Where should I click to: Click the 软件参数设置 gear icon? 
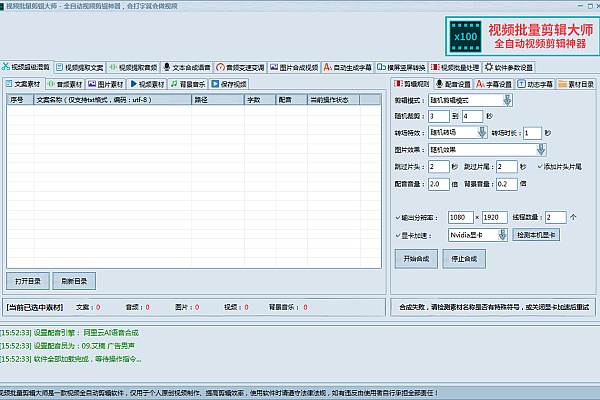point(489,67)
